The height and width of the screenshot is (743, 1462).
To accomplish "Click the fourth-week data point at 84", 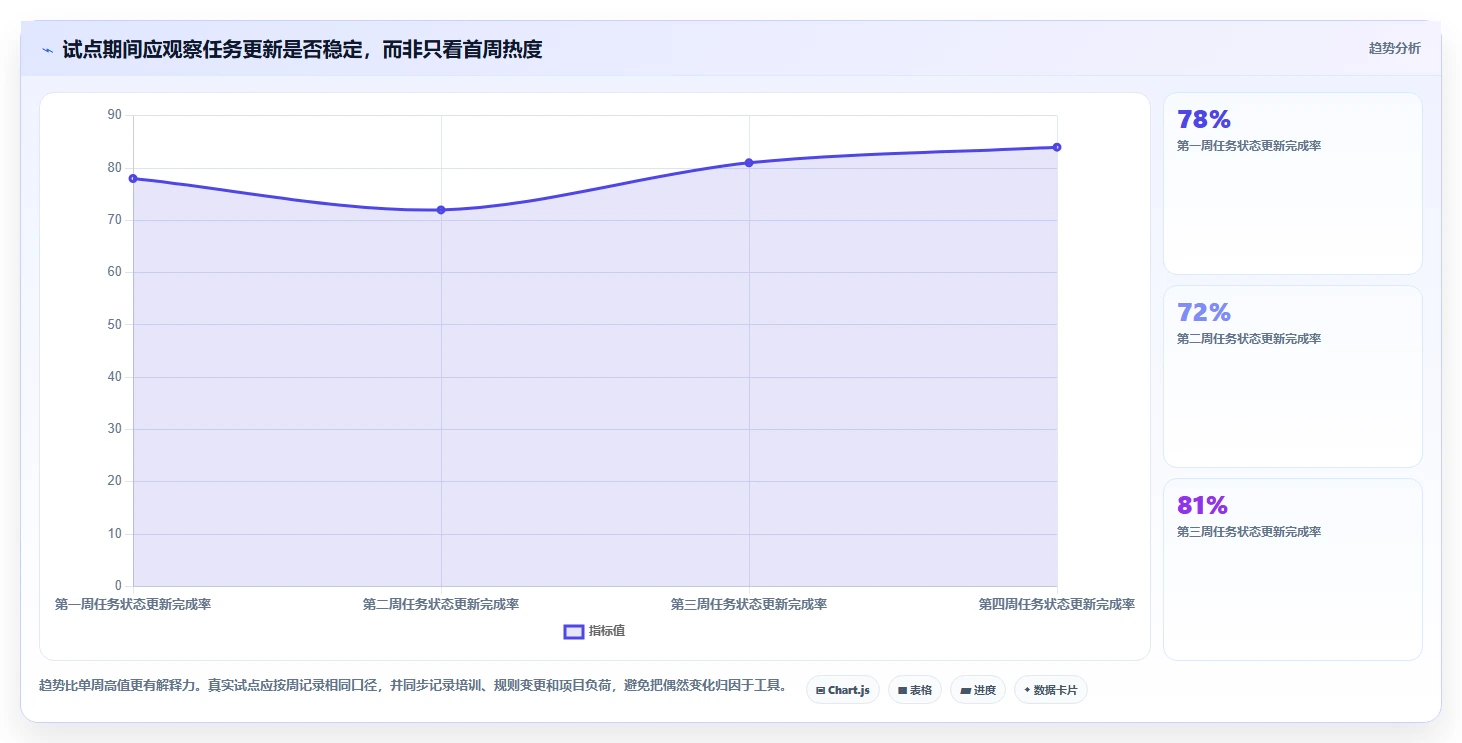I will 1057,147.
